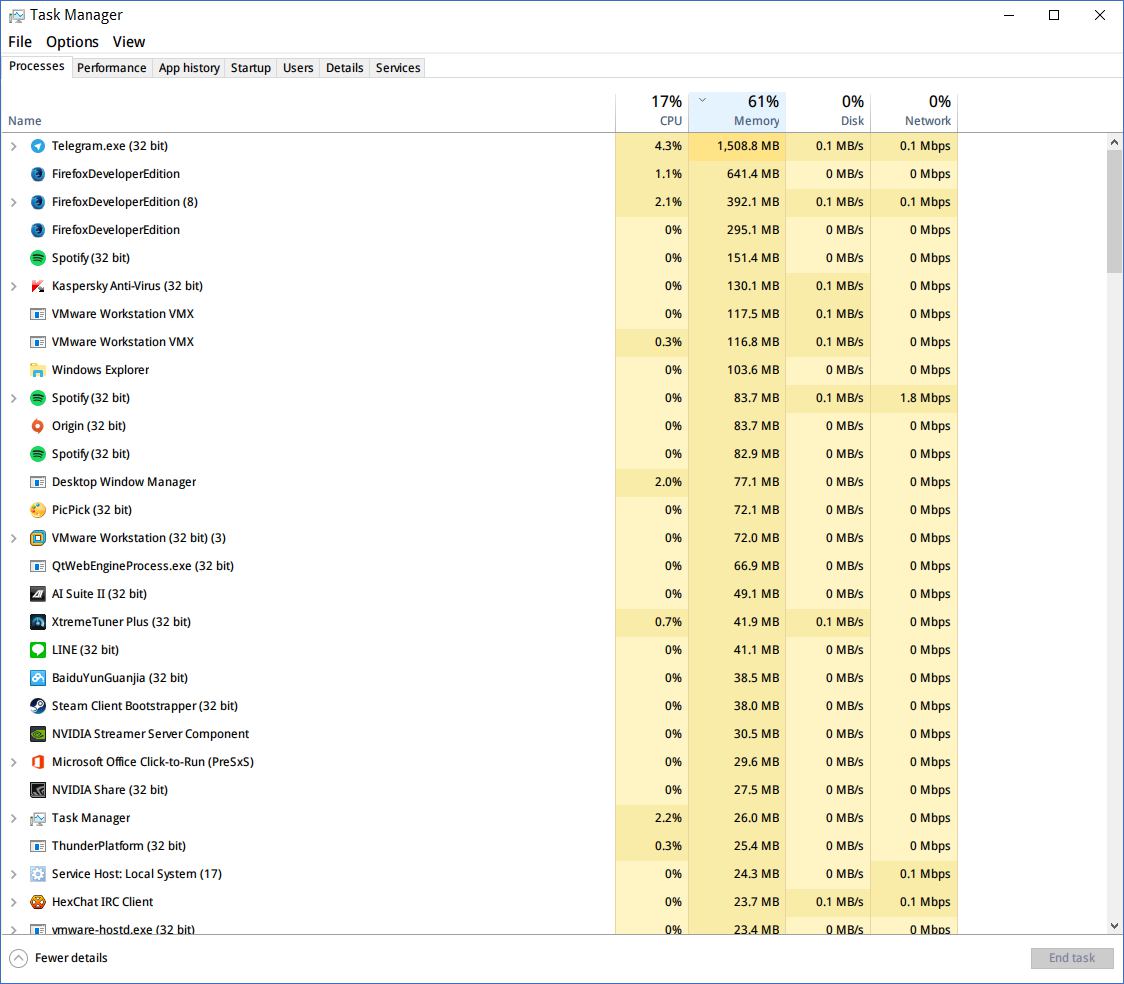
Task: Expand the Telegram.exe process group
Action: [14, 146]
